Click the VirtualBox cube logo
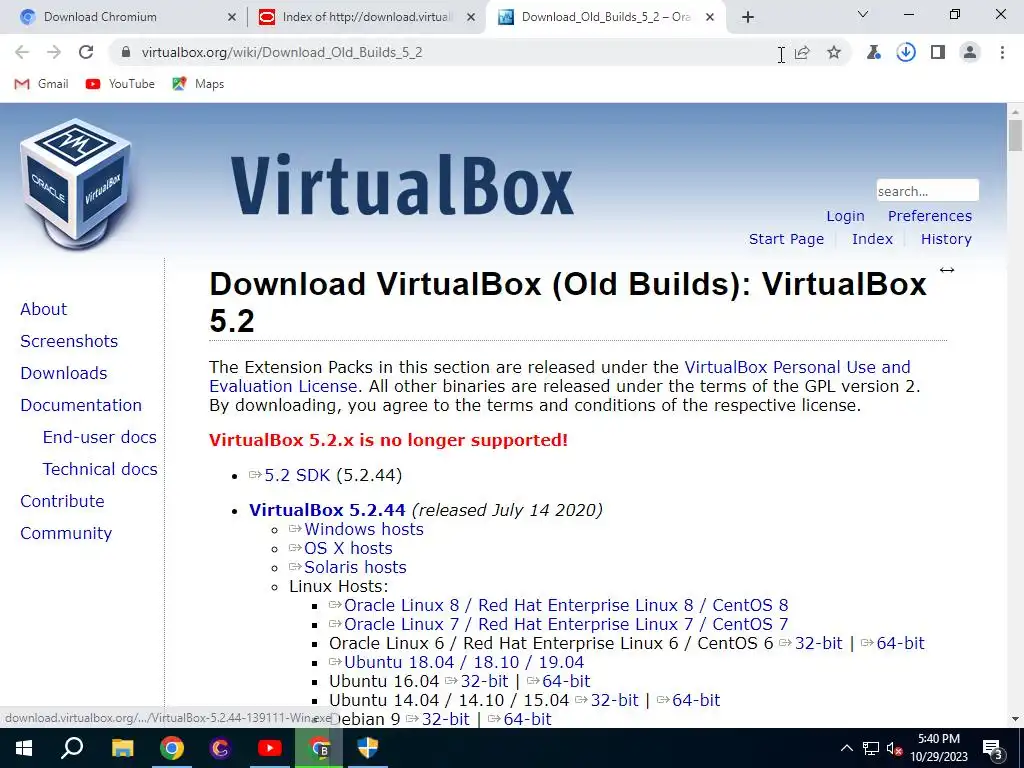The height and width of the screenshot is (768, 1024). pos(76,183)
